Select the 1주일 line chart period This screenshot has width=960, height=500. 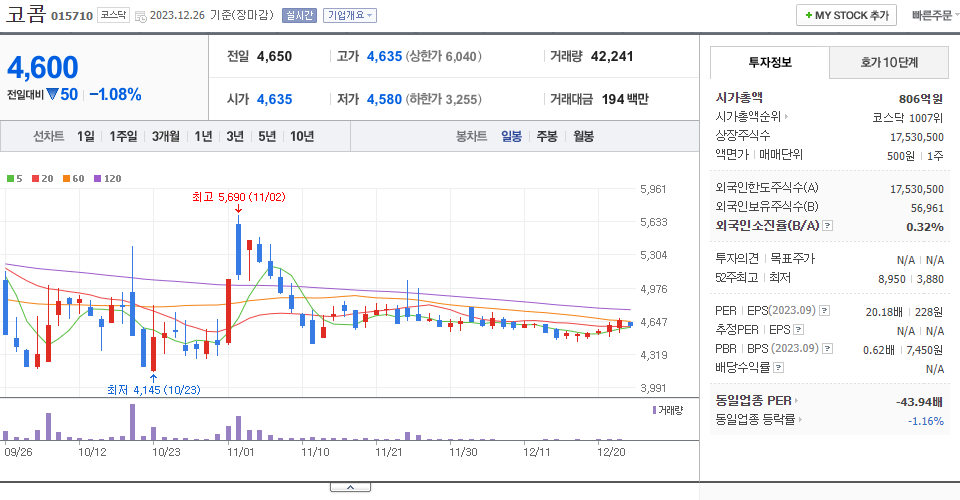click(123, 136)
